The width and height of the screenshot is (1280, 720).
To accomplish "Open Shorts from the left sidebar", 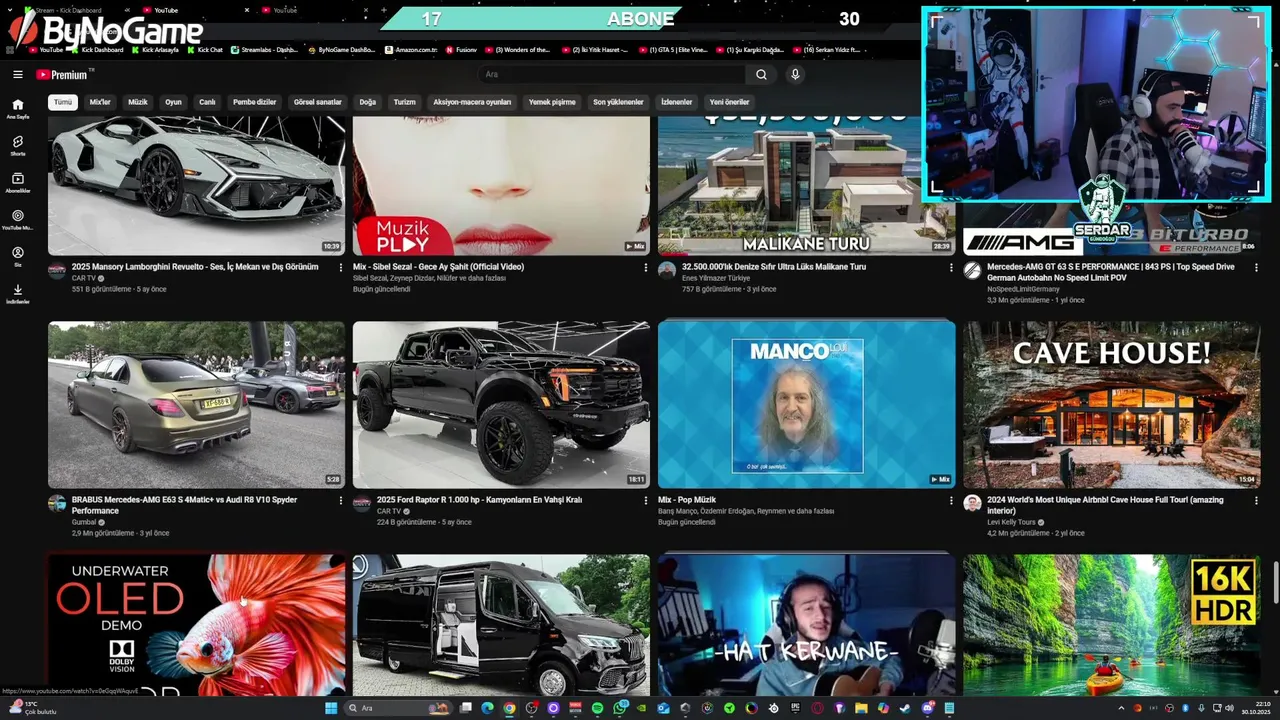I will pyautogui.click(x=17, y=145).
